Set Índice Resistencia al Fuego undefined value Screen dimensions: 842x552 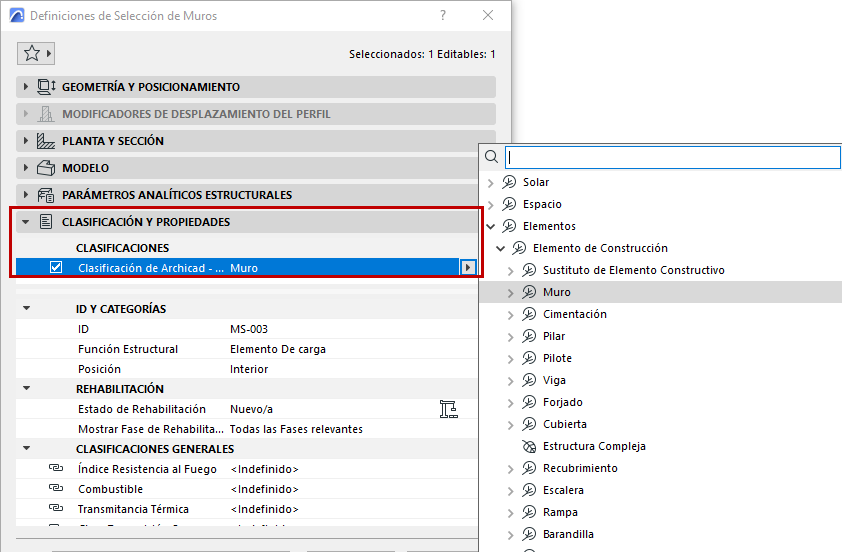[x=265, y=469]
